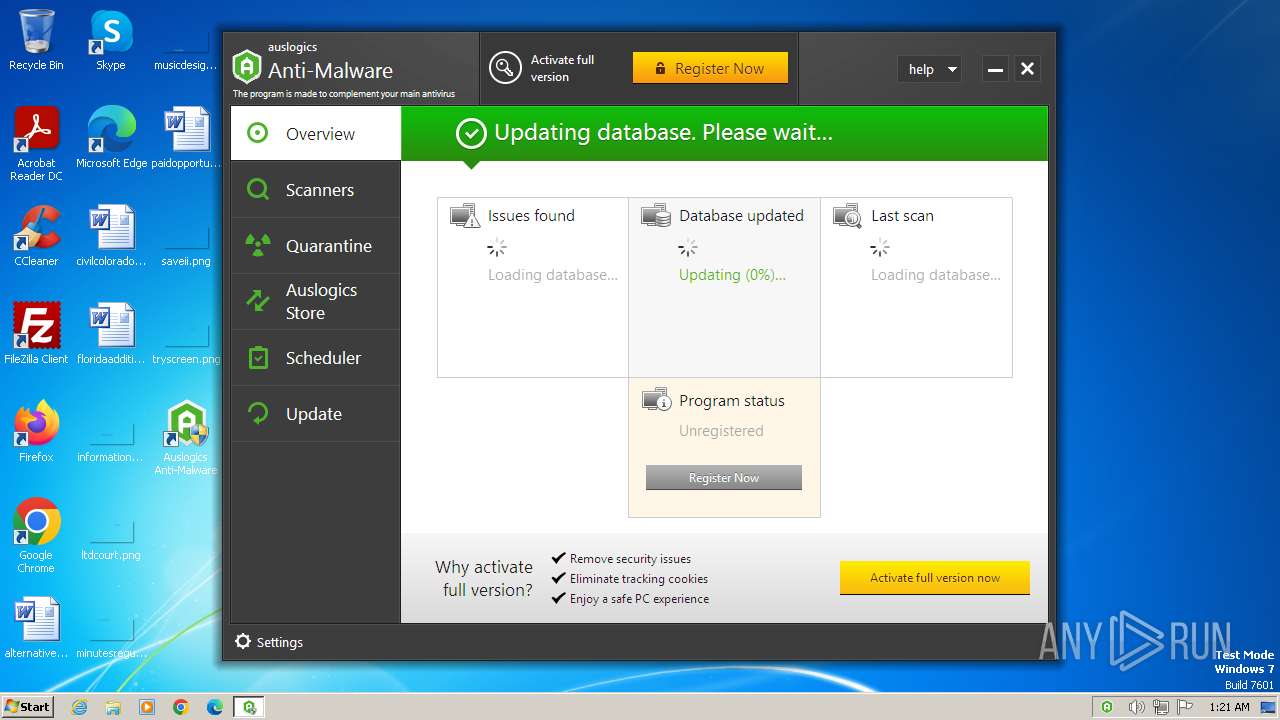Viewport: 1280px width, 720px height.
Task: Click the Scanners magnifier icon
Action: tap(258, 189)
